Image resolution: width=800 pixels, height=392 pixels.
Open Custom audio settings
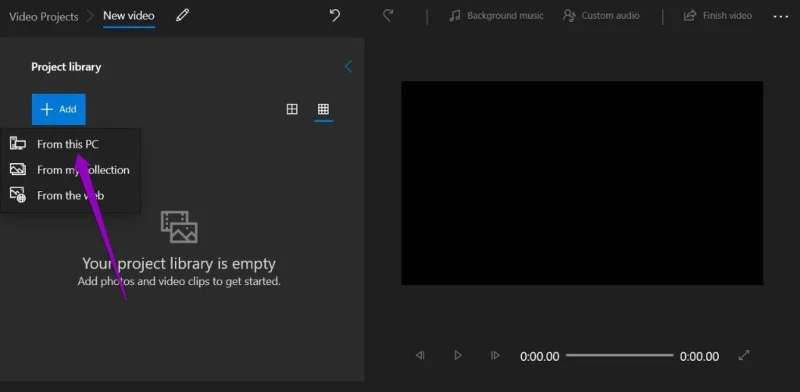pos(602,16)
